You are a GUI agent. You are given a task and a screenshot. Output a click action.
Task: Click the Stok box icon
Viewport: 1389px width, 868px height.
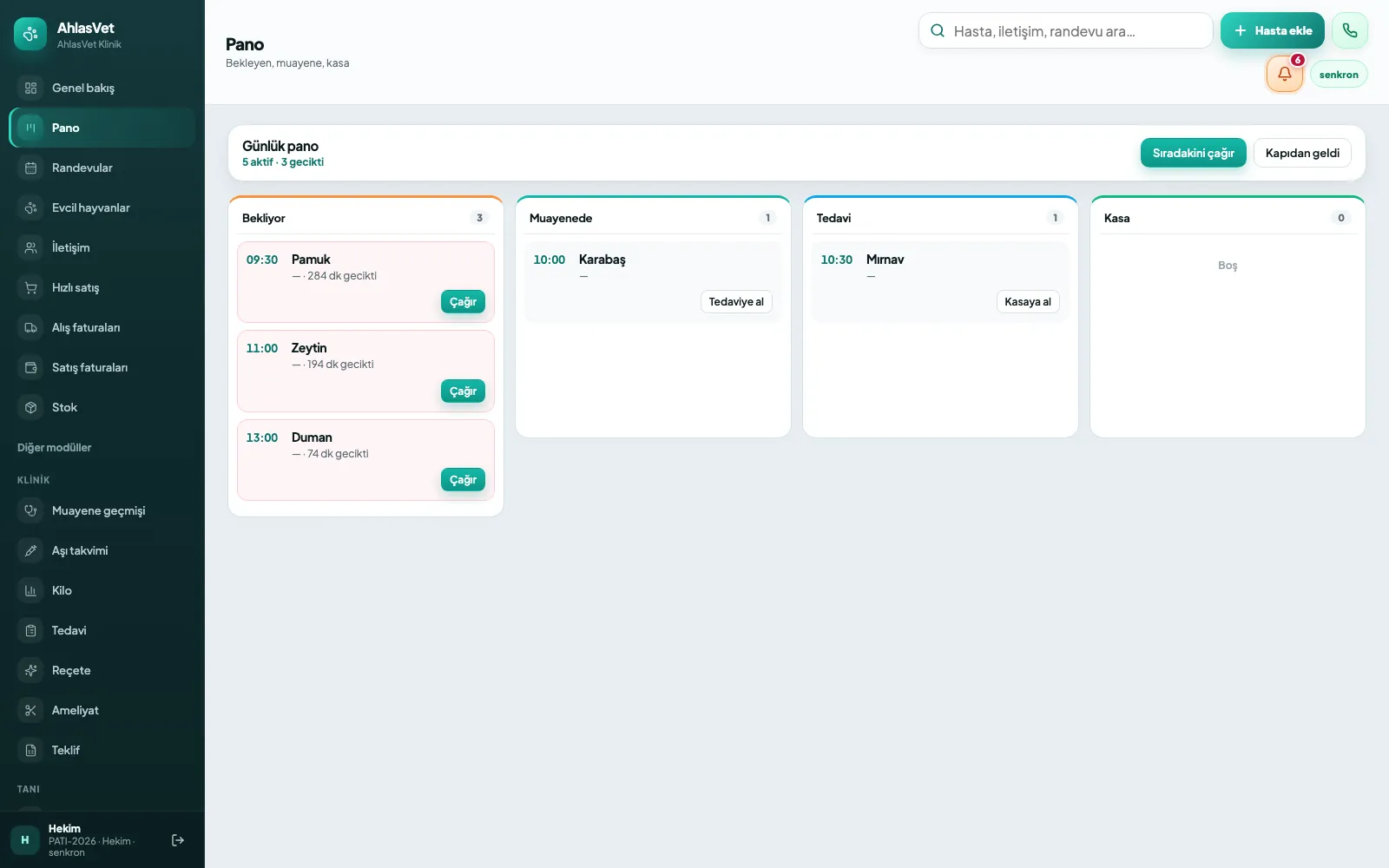pos(30,407)
